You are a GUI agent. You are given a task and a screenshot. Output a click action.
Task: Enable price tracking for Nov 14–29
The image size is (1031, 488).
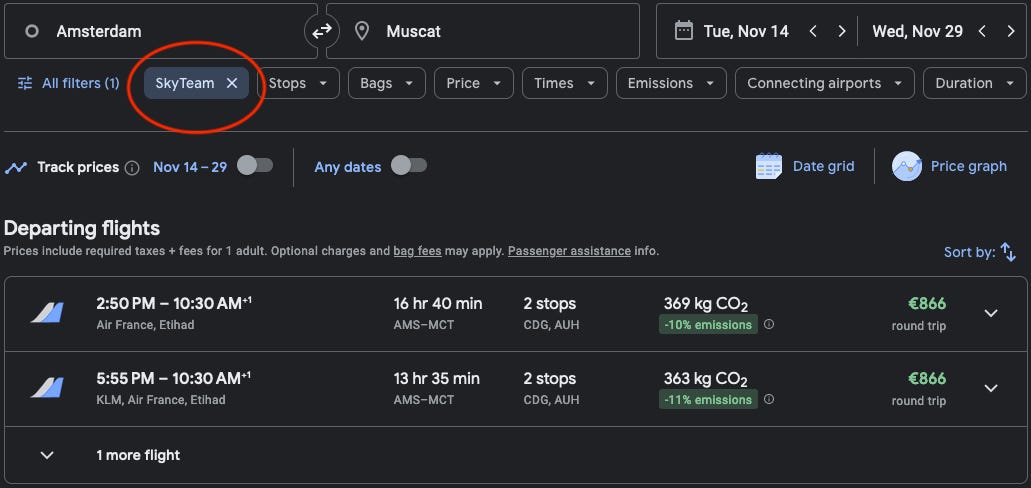click(254, 166)
